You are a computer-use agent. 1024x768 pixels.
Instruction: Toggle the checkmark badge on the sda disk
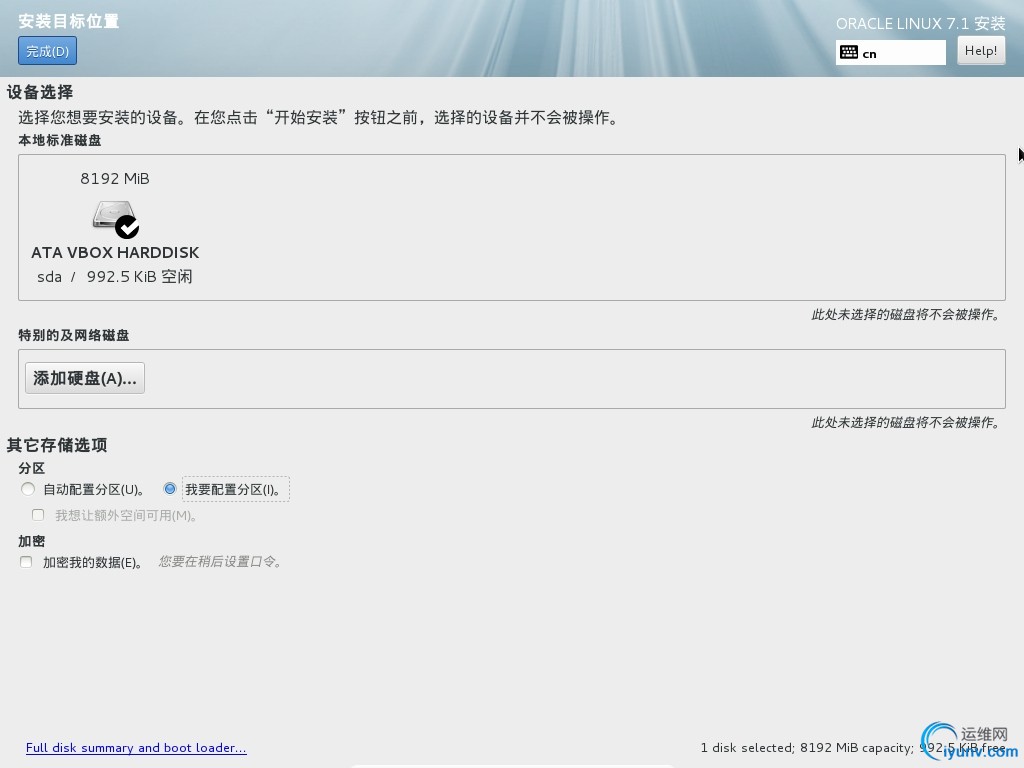127,227
